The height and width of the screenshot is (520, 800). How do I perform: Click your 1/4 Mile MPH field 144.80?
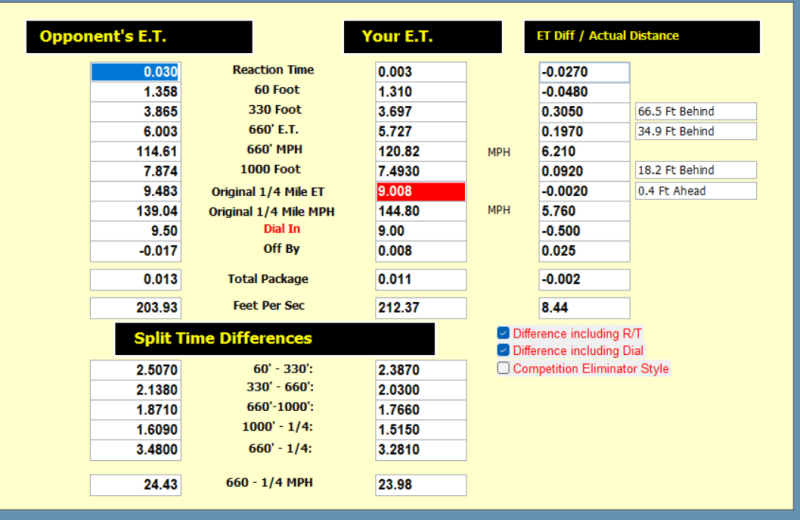(x=421, y=211)
